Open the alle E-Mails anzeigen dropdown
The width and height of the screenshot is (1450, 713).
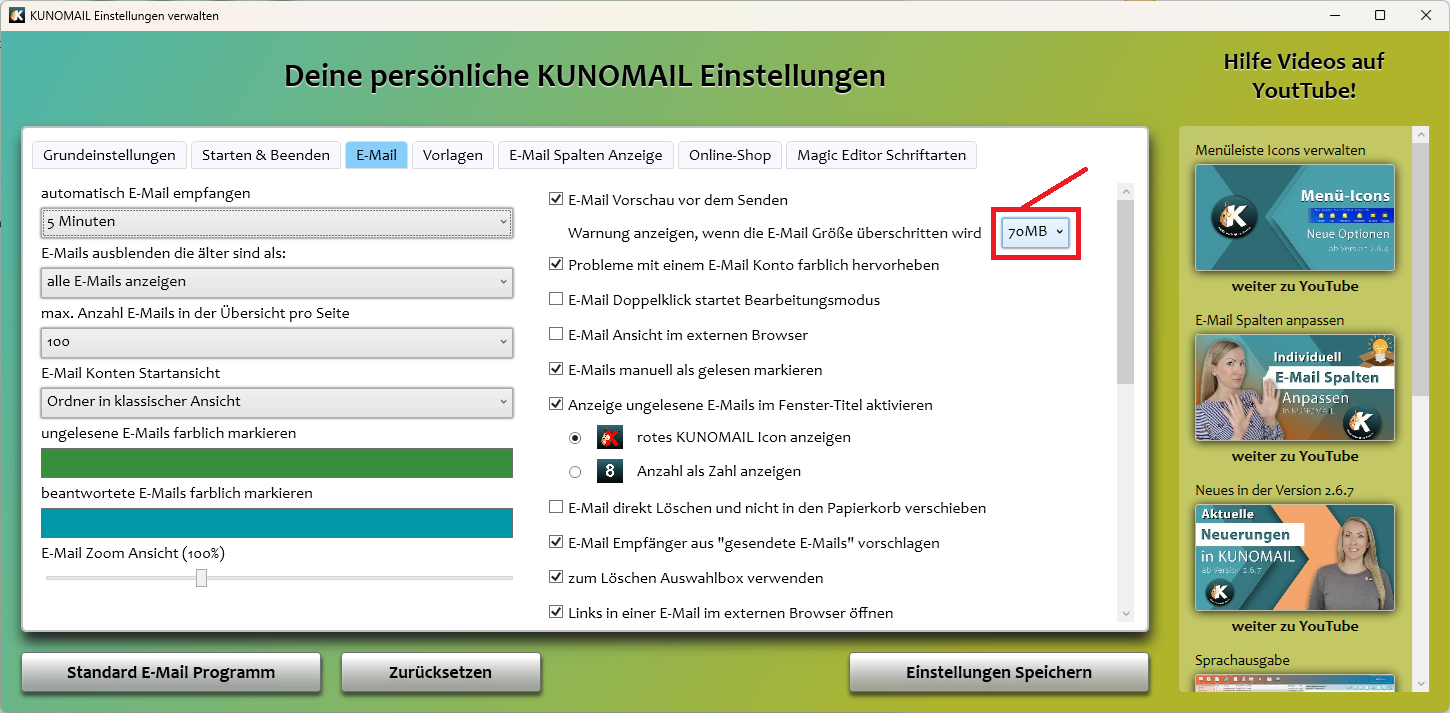(x=277, y=282)
